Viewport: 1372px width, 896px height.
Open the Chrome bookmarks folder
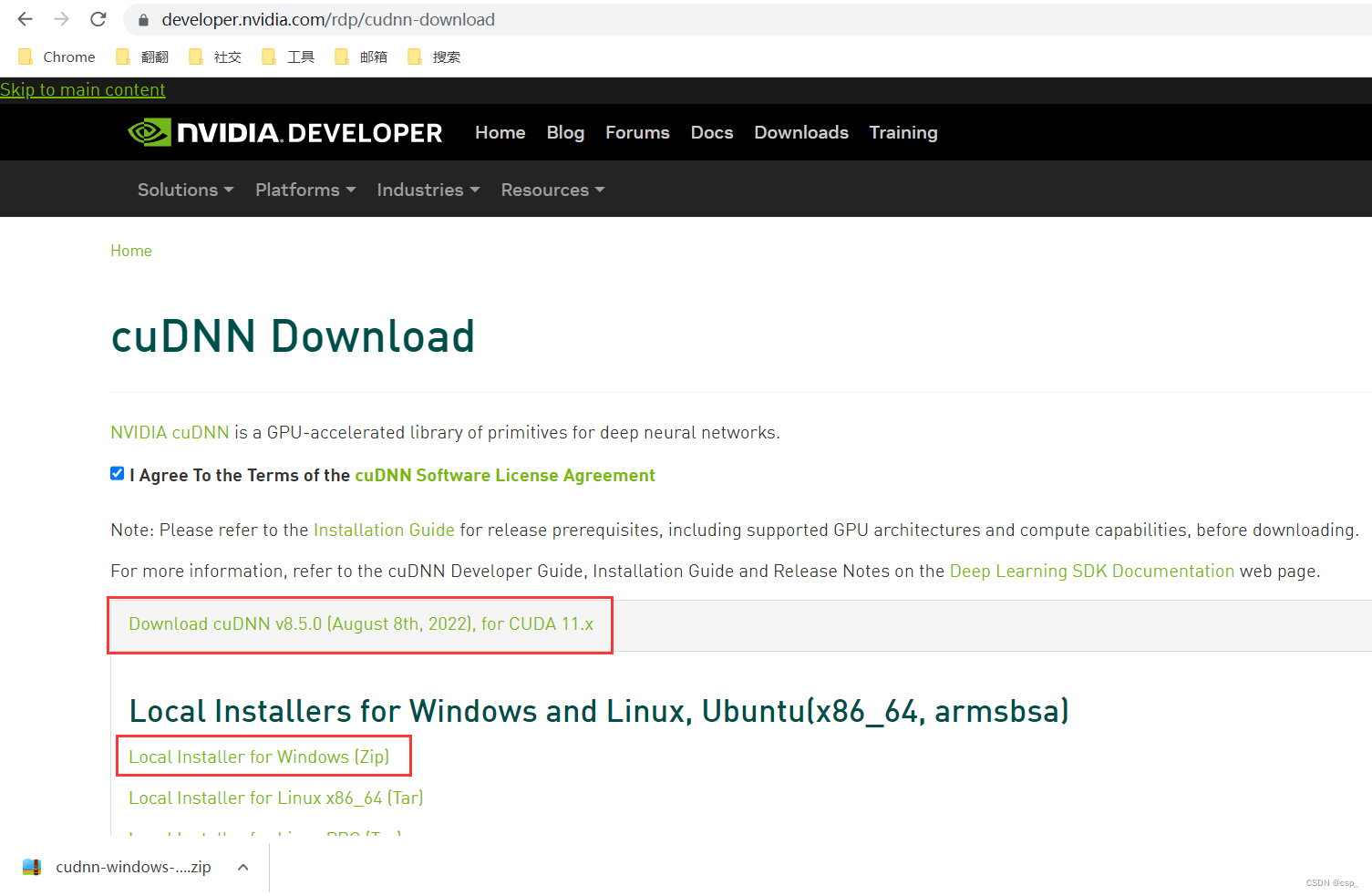click(57, 57)
